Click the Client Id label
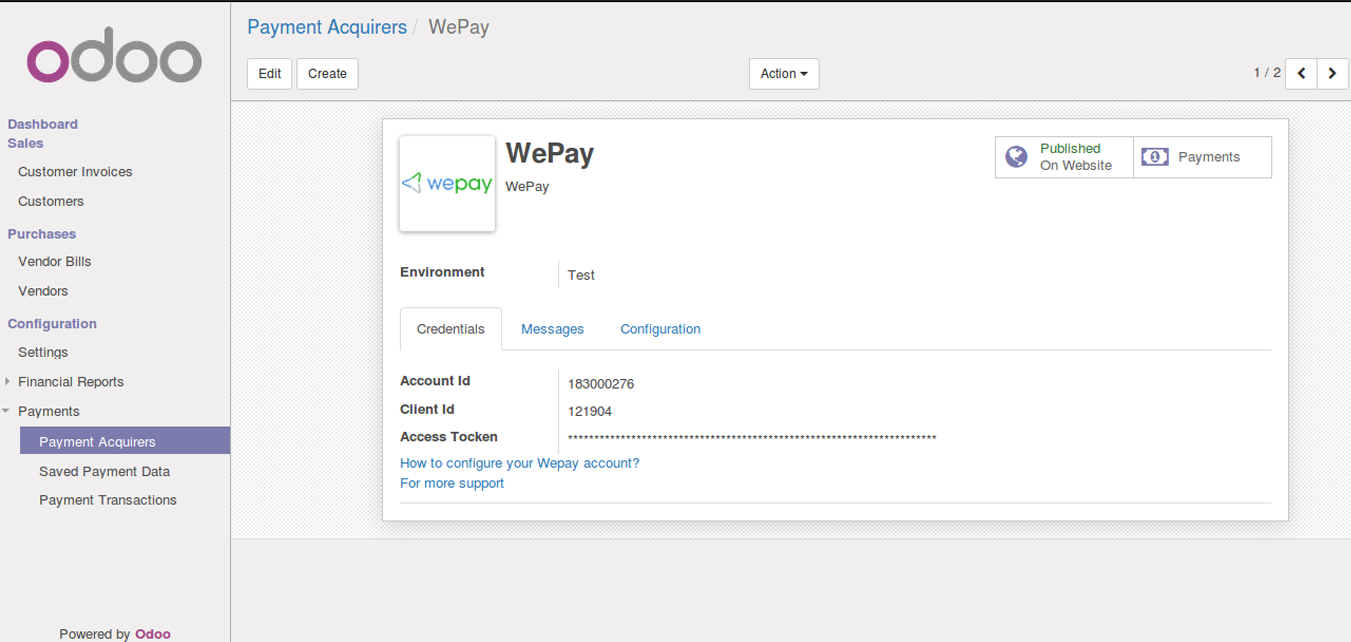The height and width of the screenshot is (642, 1351). pyautogui.click(x=427, y=409)
